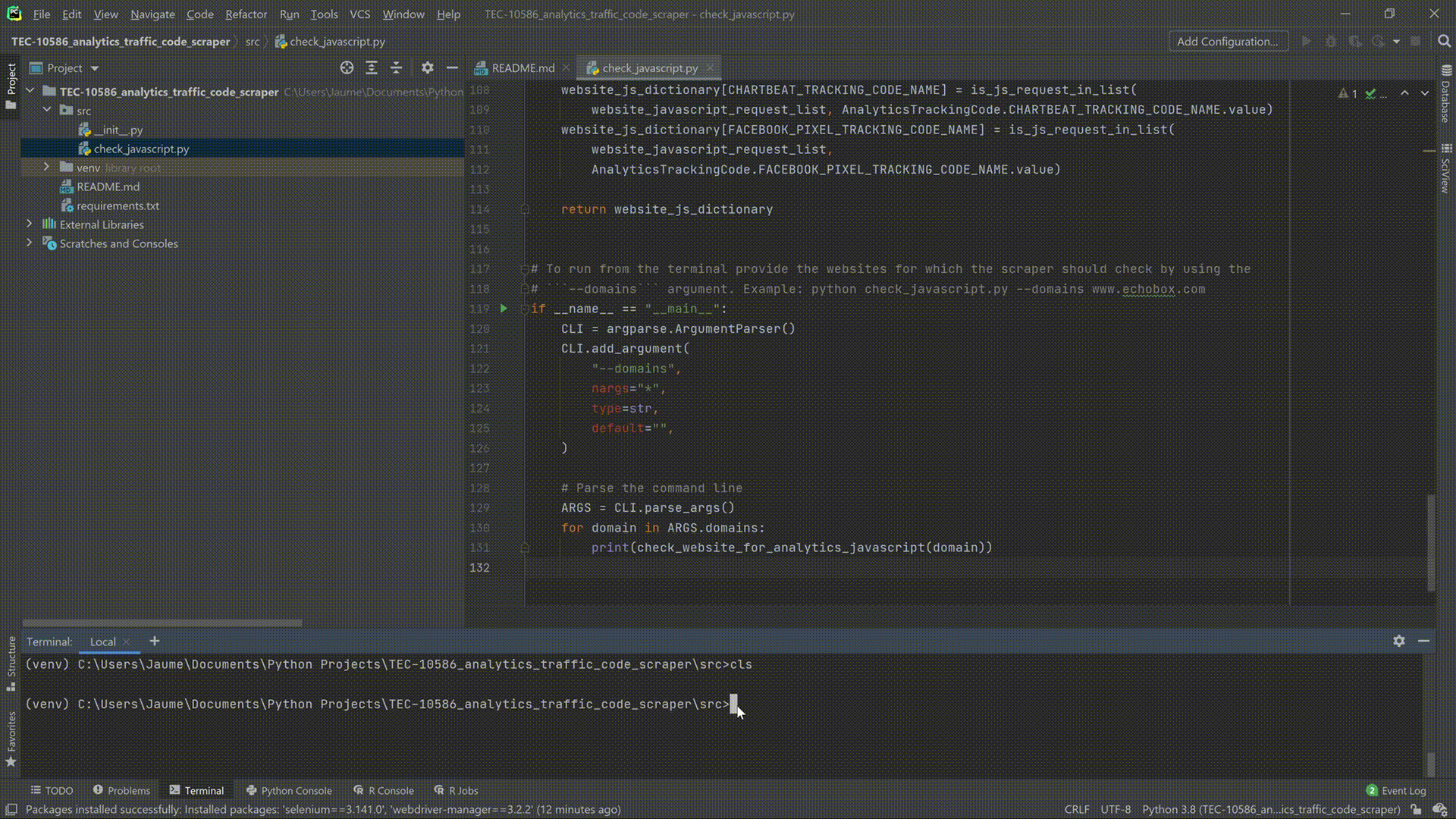
Task: Open the Favorites side panel
Action: tap(11, 739)
